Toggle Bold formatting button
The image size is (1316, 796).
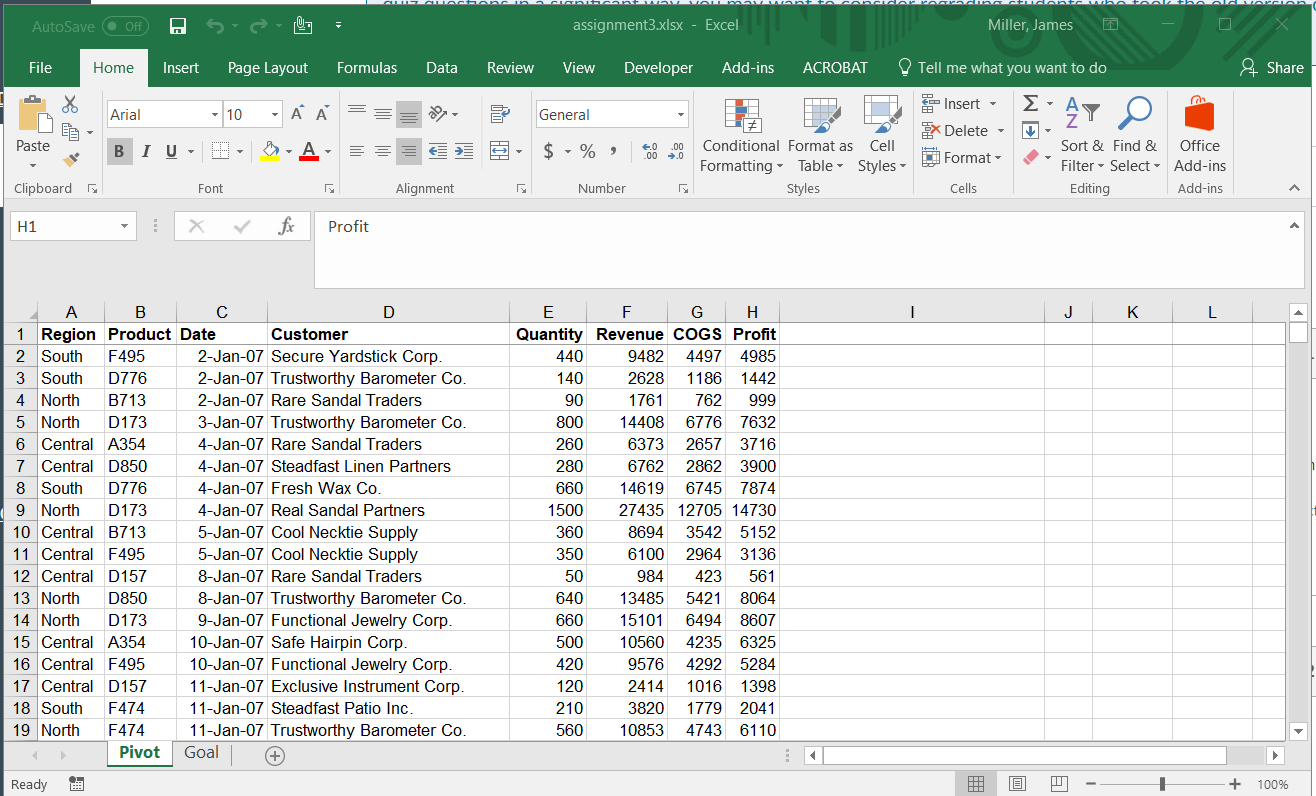119,151
